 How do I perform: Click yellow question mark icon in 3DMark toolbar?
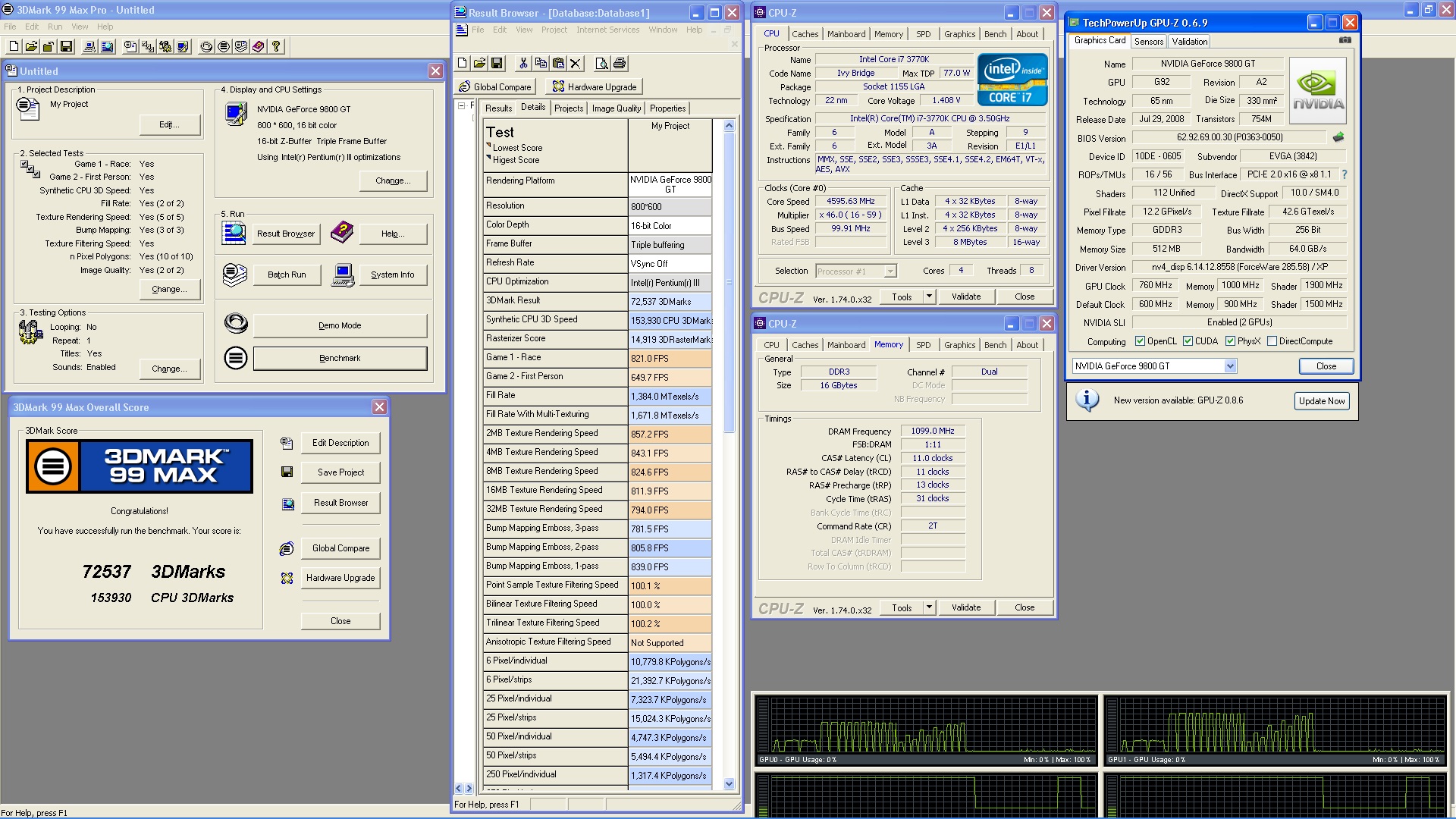click(276, 47)
